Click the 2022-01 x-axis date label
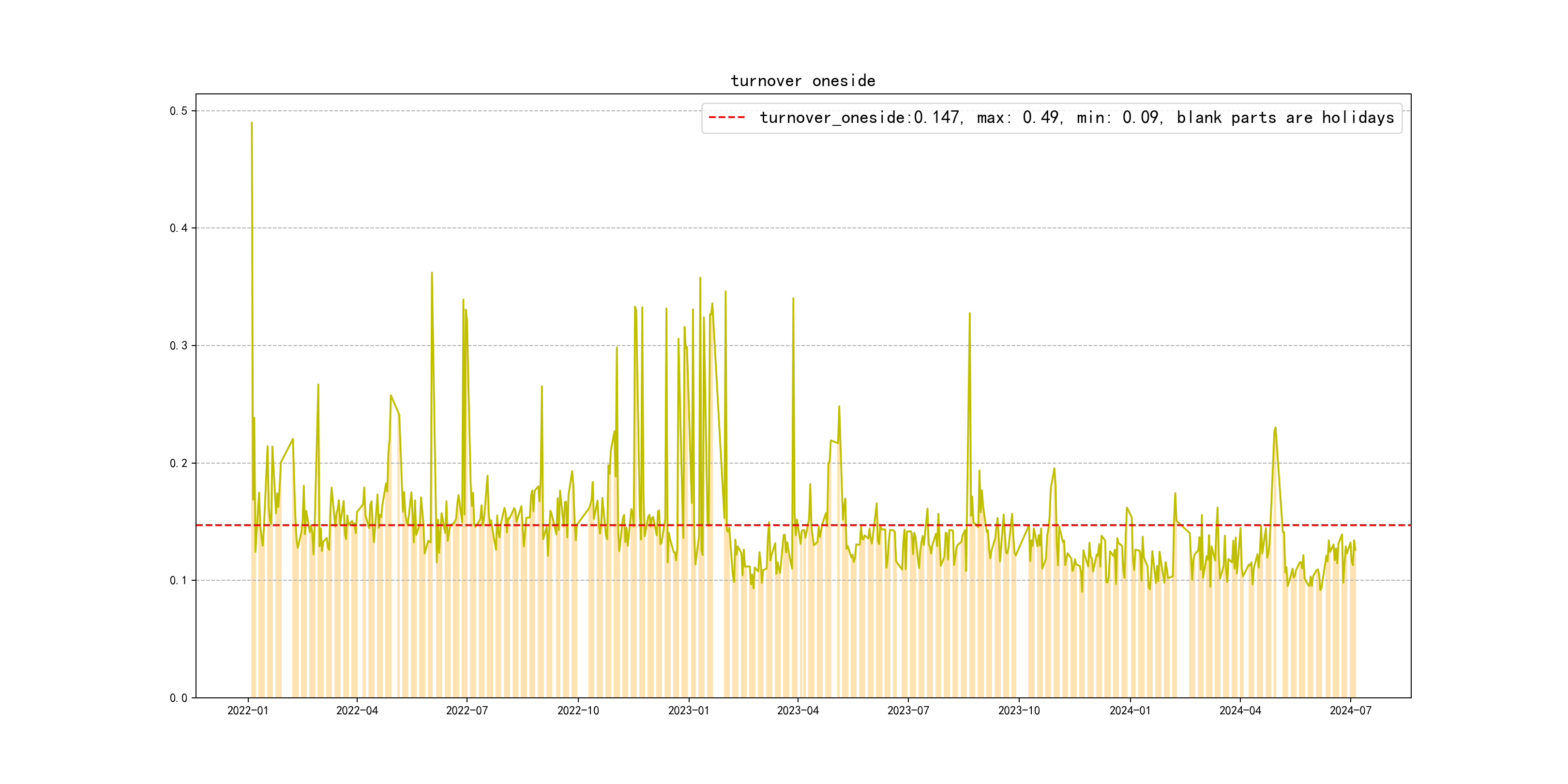The image size is (1568, 784). tap(248, 710)
